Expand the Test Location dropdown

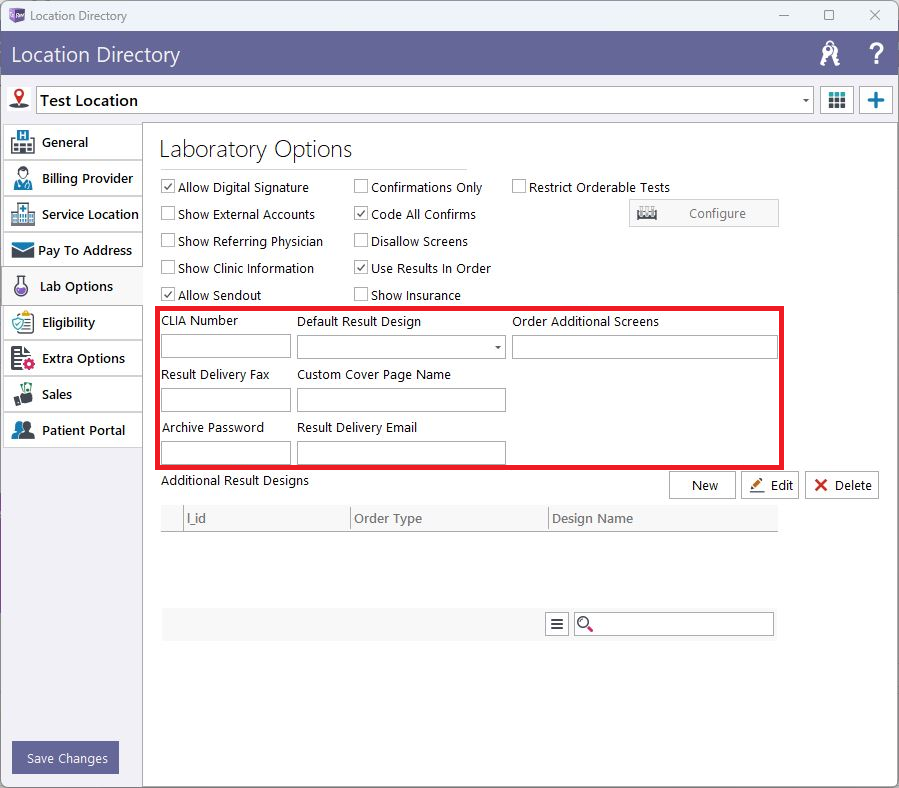click(x=806, y=100)
